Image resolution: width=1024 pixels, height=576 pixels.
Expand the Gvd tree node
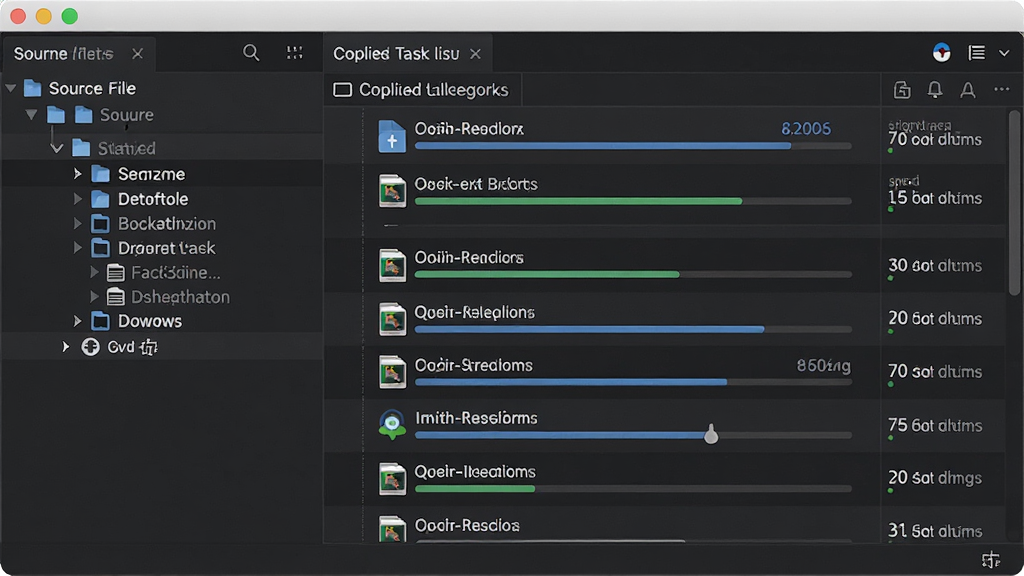[x=65, y=347]
